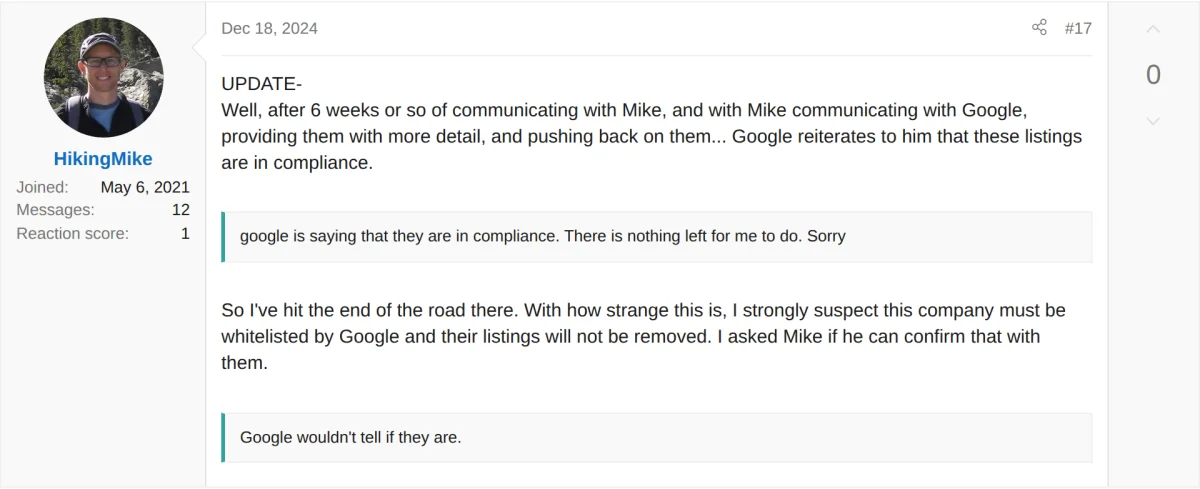This screenshot has height=489, width=1200.
Task: Click the sentence "Well, after 6 weeks or so"
Action: tap(330, 109)
